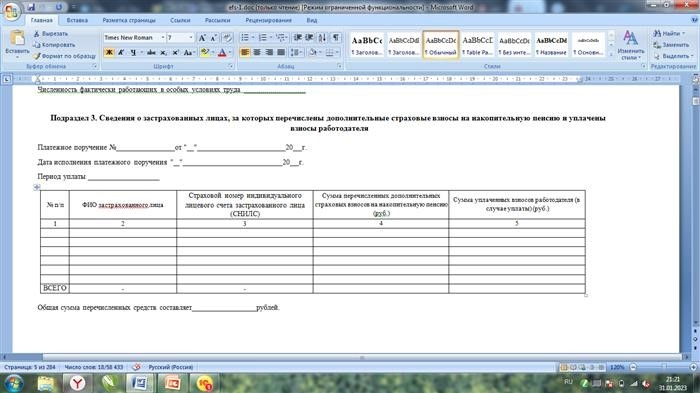Screen dimensions: 700x393
Task: Open Выделить selection menu
Action: (x=673, y=56)
